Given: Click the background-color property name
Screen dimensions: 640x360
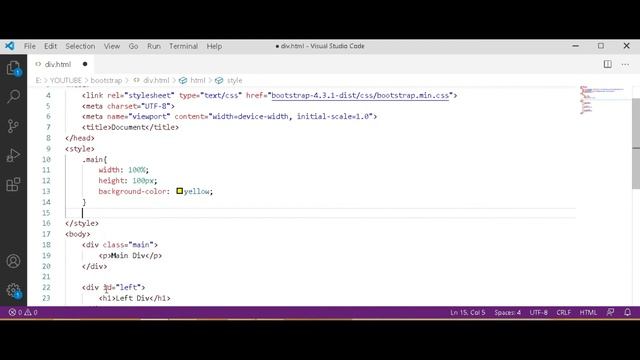Looking at the screenshot, I should (132, 191).
